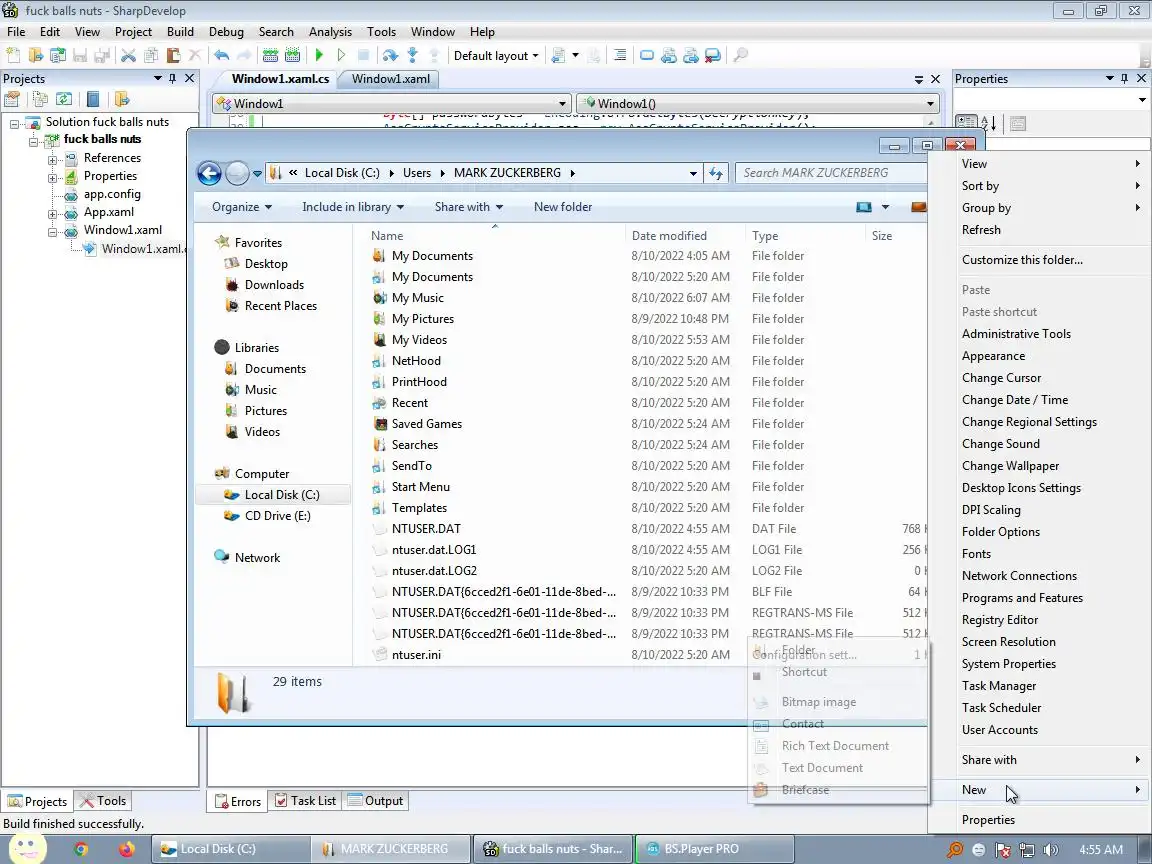The width and height of the screenshot is (1152, 864).
Task: Collapse the Window1.xaml tree node
Action: coord(53,232)
